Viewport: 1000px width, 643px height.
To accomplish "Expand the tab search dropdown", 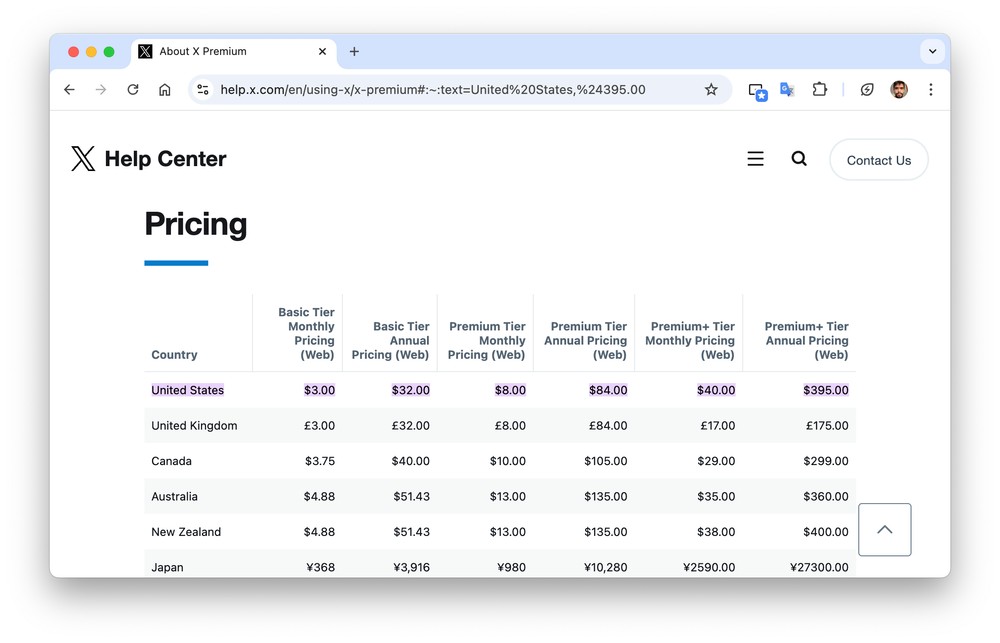I will coord(932,52).
